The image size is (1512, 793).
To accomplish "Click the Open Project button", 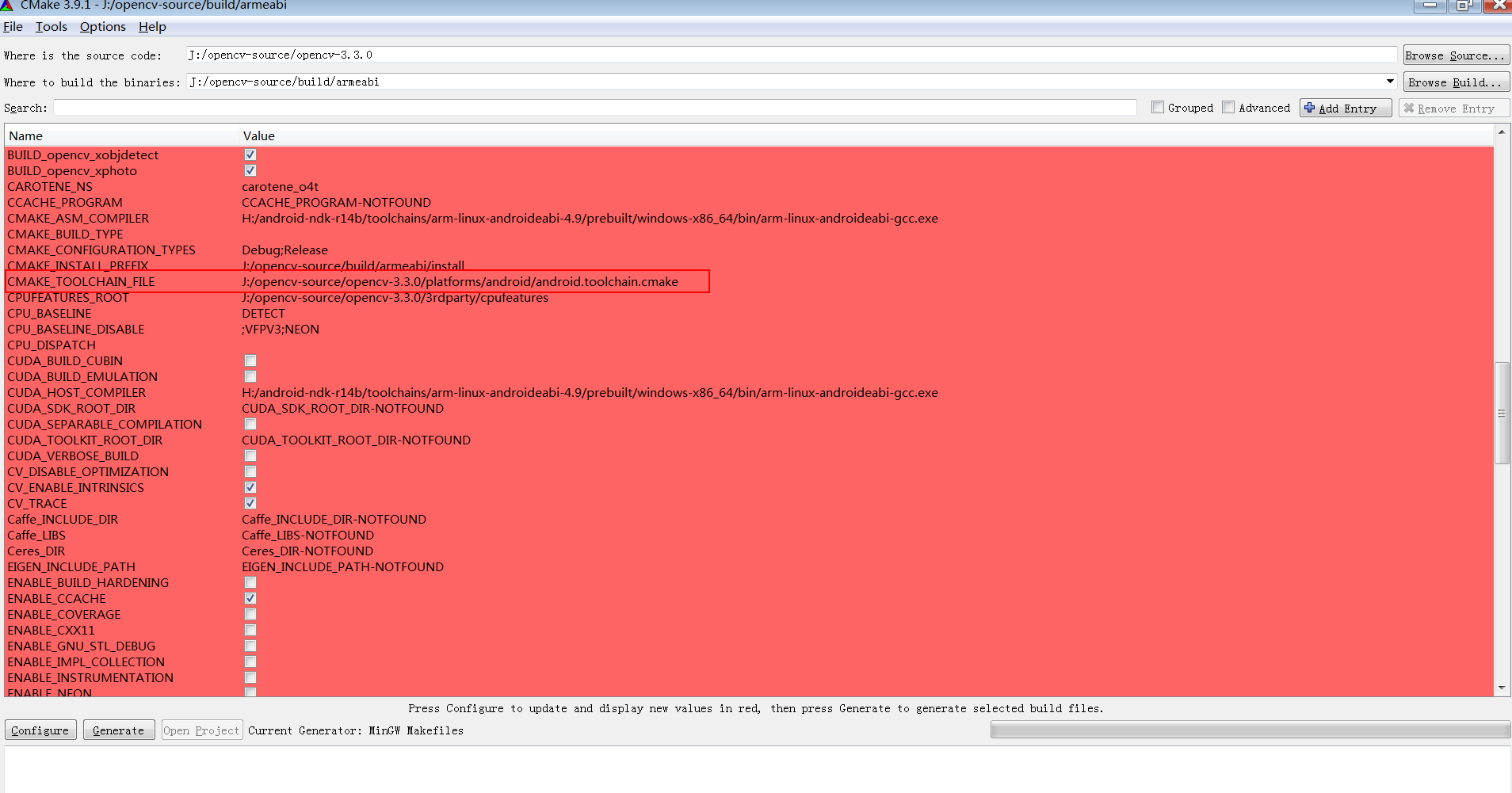I will (x=201, y=730).
